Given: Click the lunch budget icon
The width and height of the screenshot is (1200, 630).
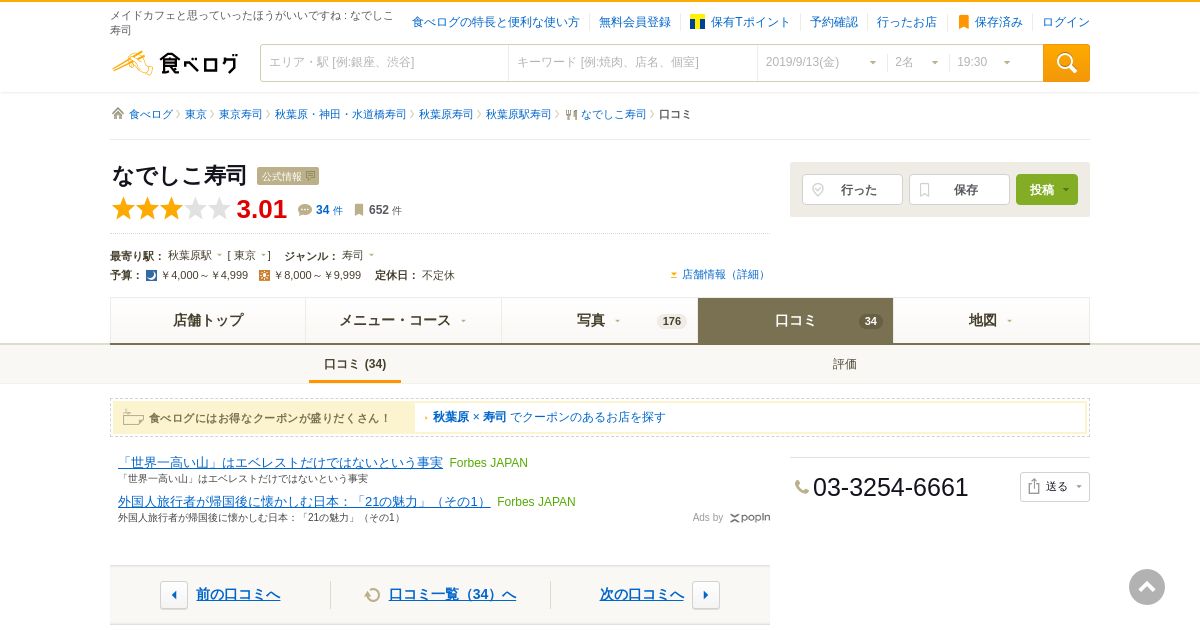Looking at the screenshot, I should tap(265, 276).
